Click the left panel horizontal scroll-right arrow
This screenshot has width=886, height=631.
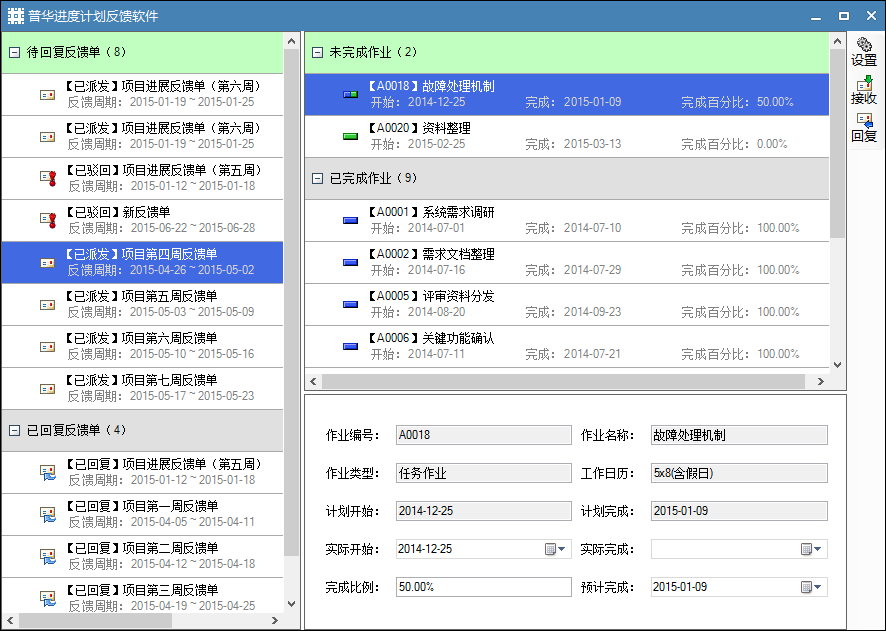(275, 620)
